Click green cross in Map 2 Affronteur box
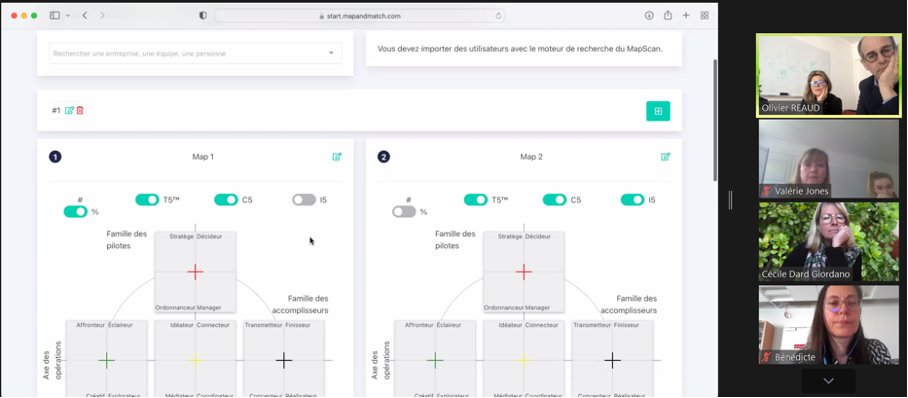 [x=435, y=360]
